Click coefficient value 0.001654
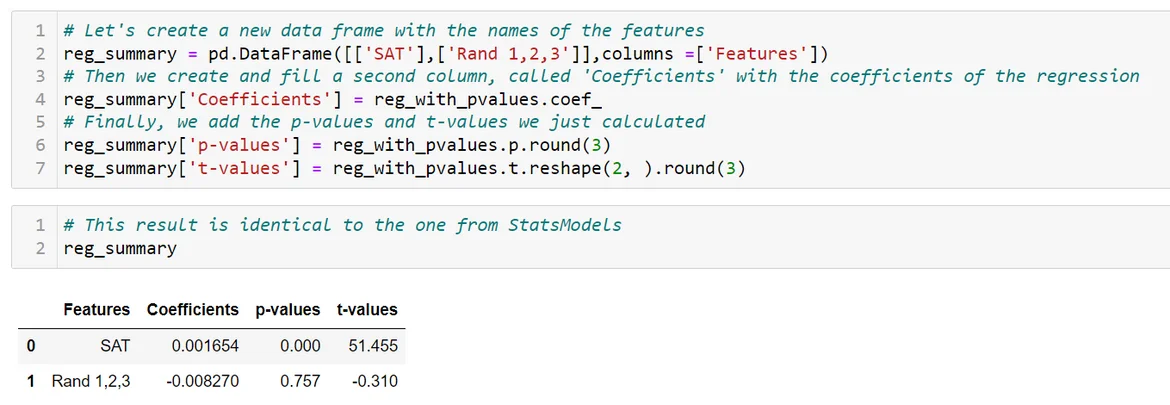This screenshot has width=1170, height=405. [x=205, y=346]
